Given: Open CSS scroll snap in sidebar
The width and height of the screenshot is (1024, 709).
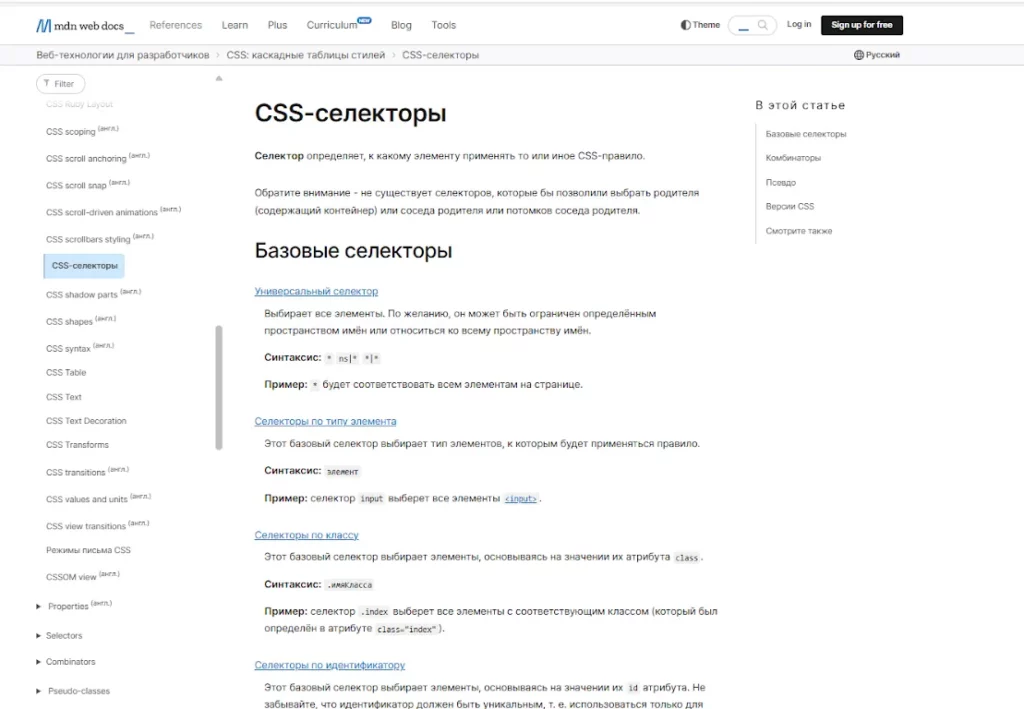Looking at the screenshot, I should pos(88,184).
